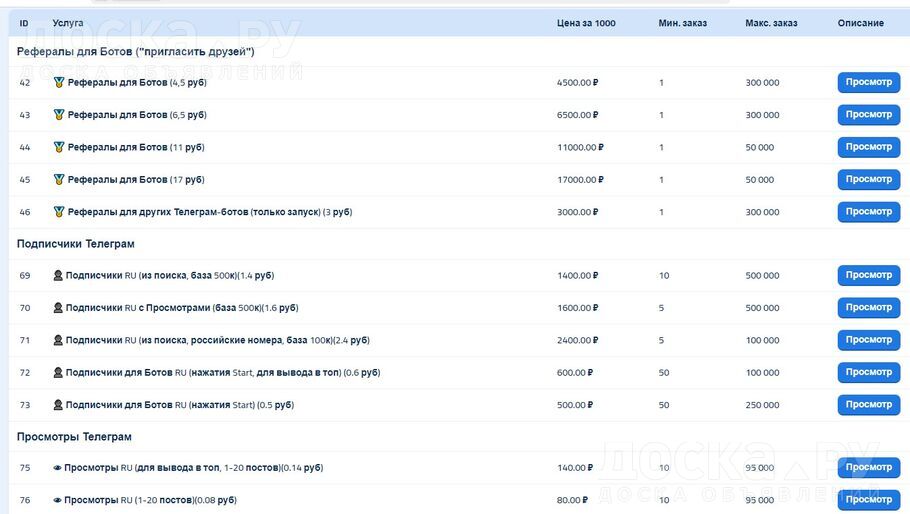Select the Подписчики Телеграм category heading

(x=75, y=244)
